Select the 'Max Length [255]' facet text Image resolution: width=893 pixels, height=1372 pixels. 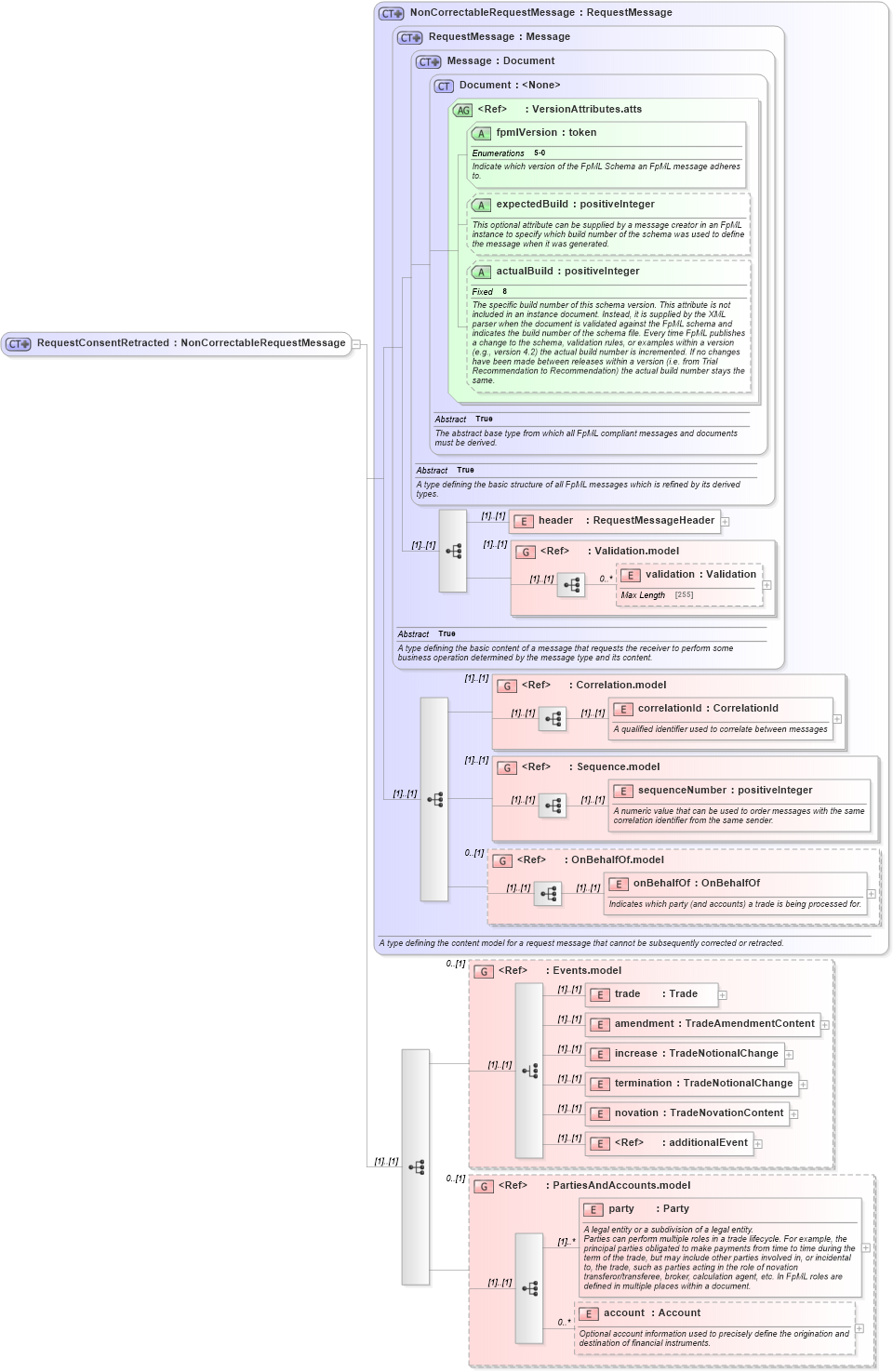coord(657,595)
